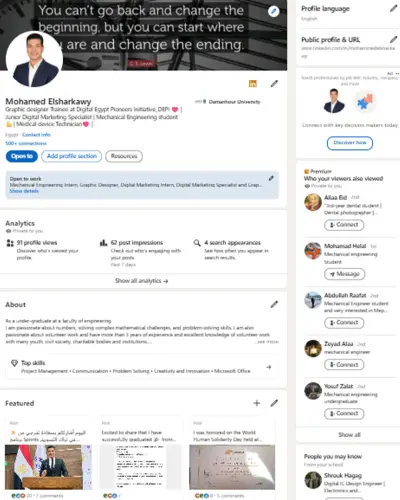
Task: Open Top skills arrow
Action: pos(269,367)
